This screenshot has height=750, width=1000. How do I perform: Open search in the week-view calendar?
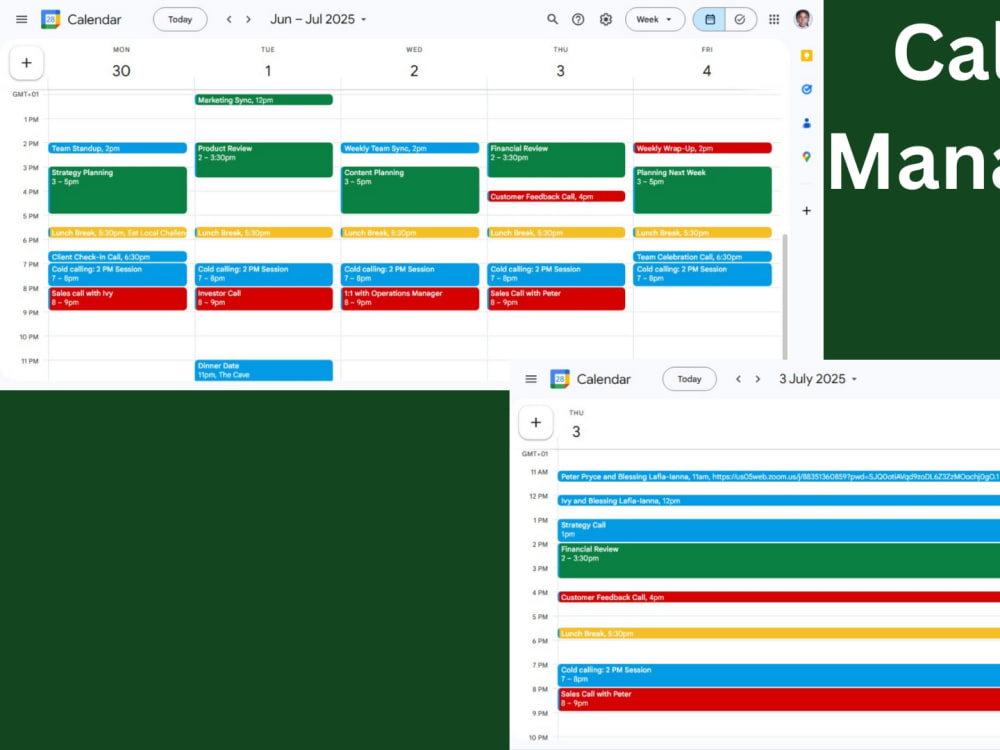pyautogui.click(x=552, y=20)
